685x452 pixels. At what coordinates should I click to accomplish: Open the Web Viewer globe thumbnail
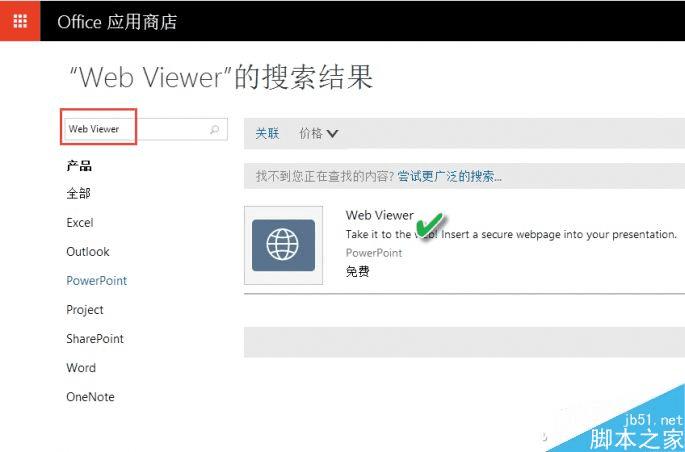(x=284, y=245)
